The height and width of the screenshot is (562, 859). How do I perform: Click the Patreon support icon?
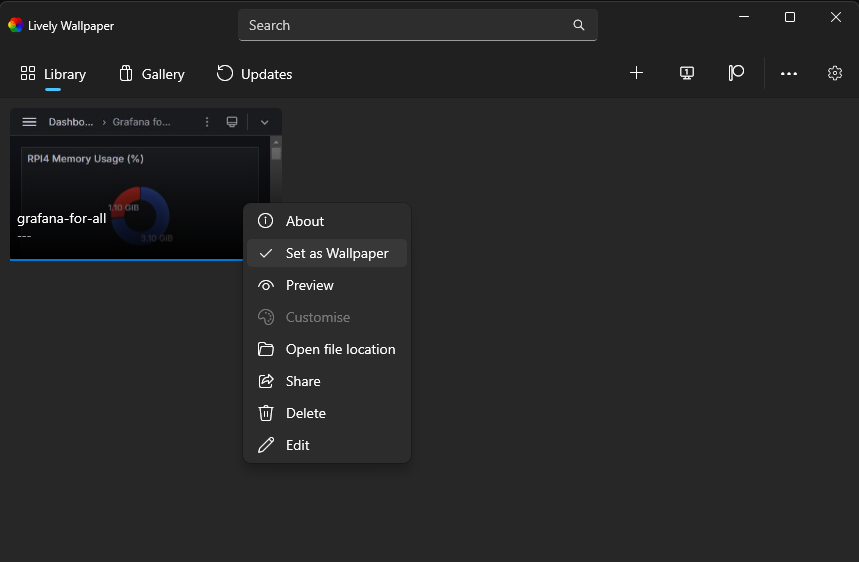736,73
